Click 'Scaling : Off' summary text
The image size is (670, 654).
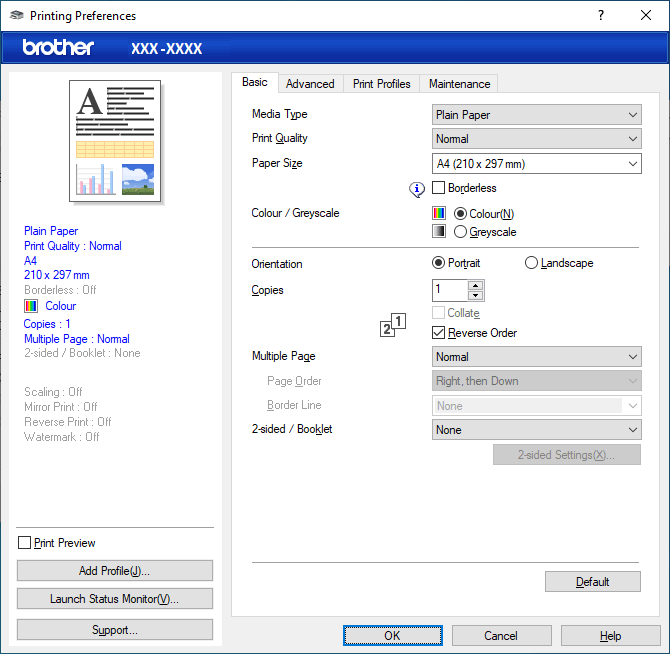[53, 392]
